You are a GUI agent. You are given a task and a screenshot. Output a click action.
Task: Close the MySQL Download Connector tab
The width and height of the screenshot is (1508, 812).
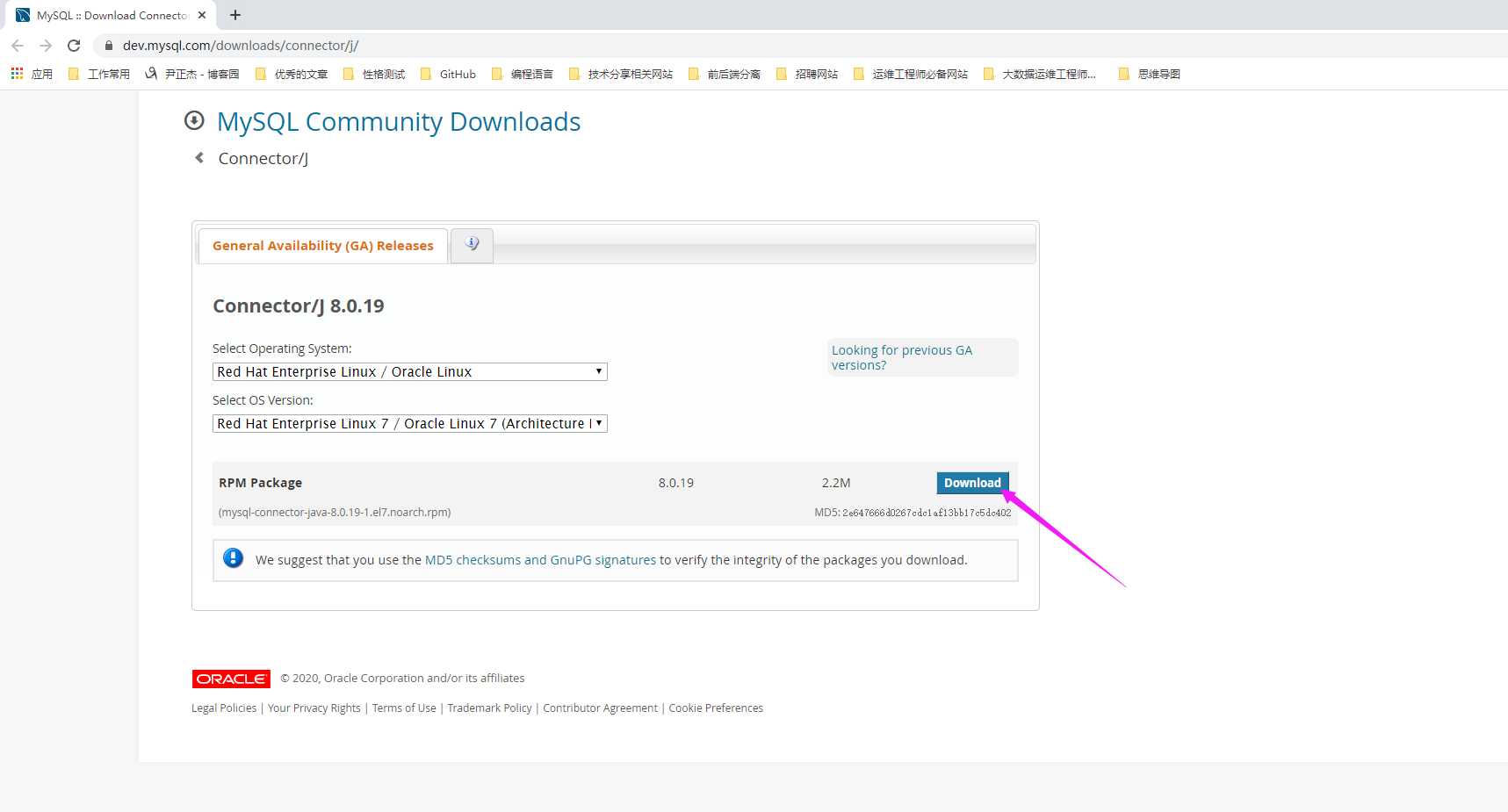[202, 15]
